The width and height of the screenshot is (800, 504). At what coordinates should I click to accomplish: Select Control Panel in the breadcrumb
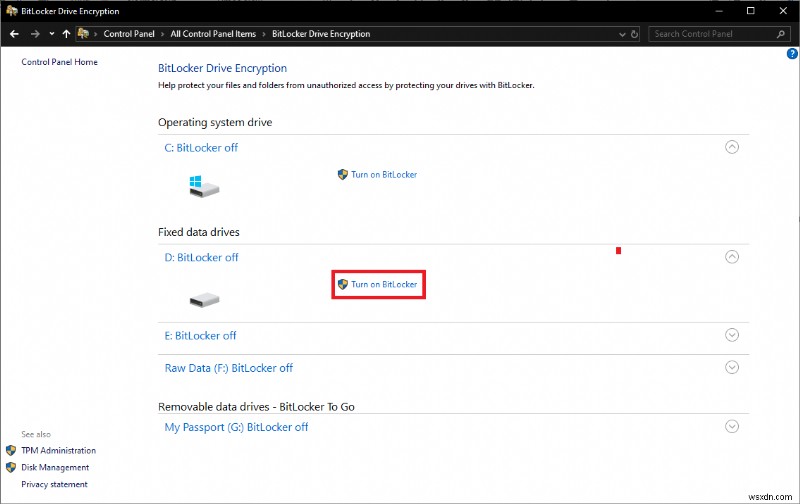pos(129,34)
